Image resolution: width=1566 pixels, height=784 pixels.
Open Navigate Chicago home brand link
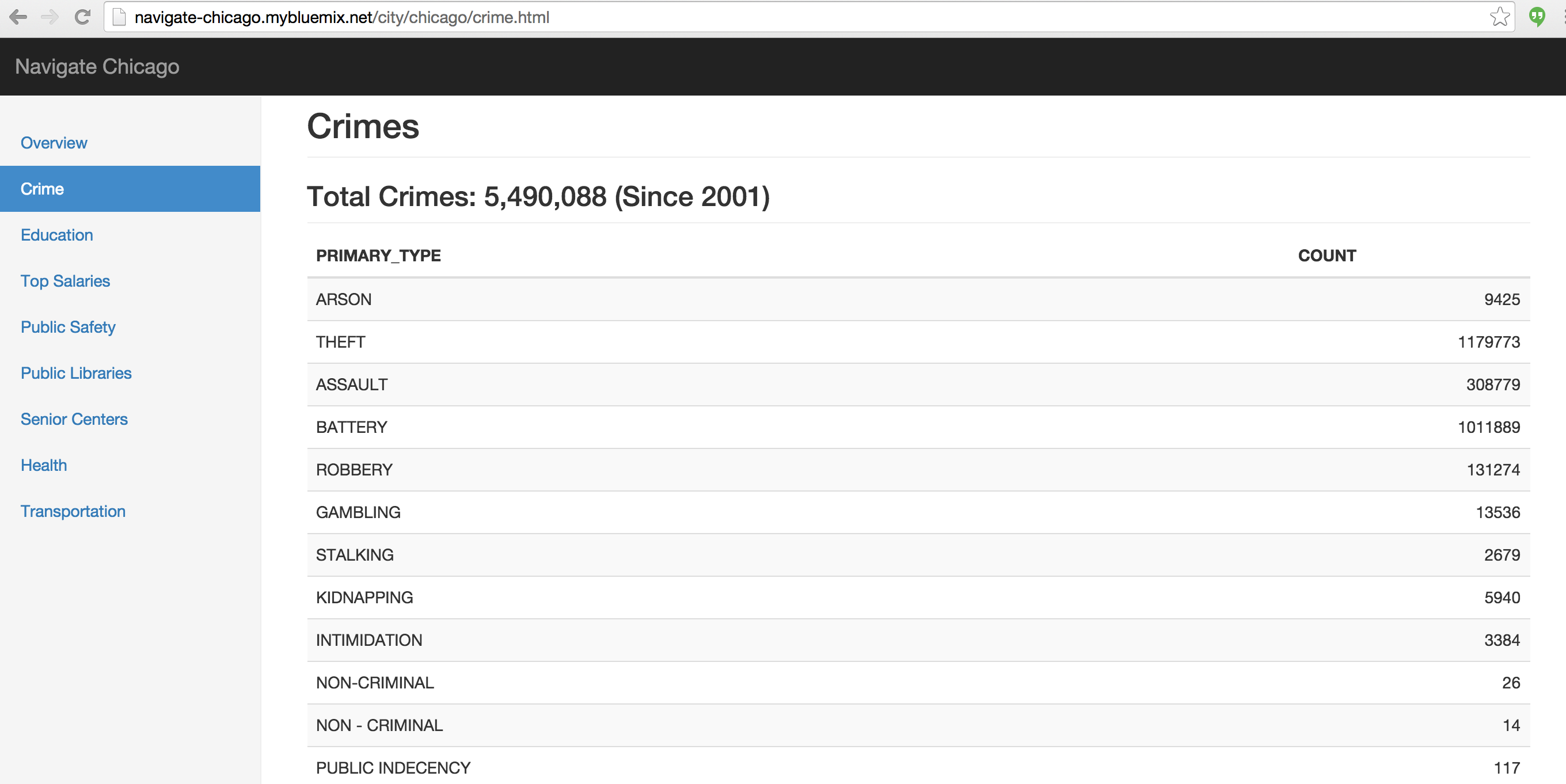point(97,66)
